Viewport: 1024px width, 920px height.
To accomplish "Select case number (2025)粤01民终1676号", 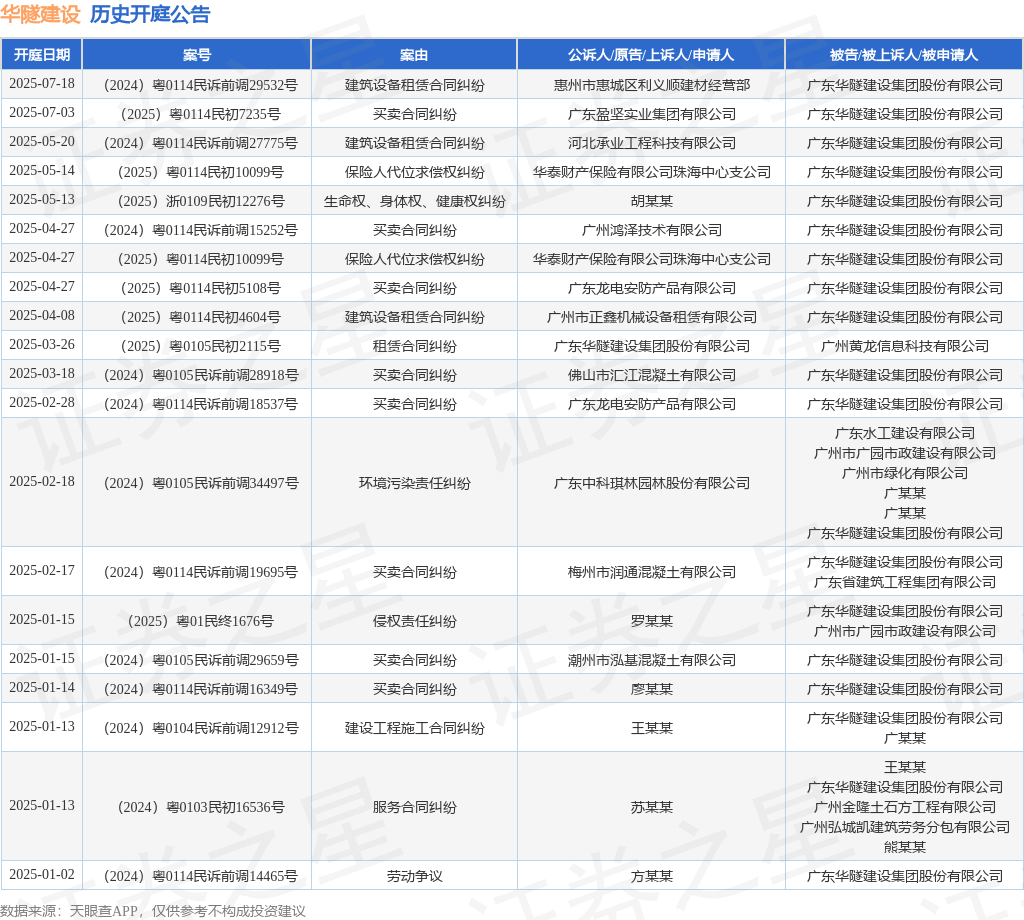I will click(x=200, y=621).
